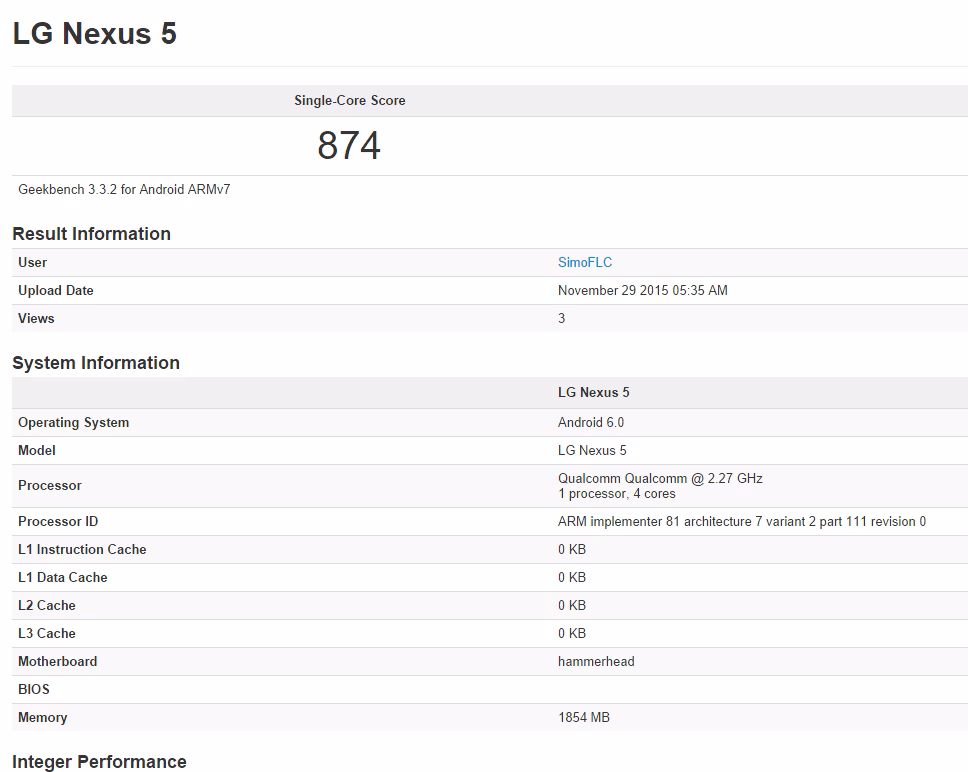This screenshot has width=968, height=772.
Task: Click the 1 processor, 4 cores text
Action: (616, 494)
